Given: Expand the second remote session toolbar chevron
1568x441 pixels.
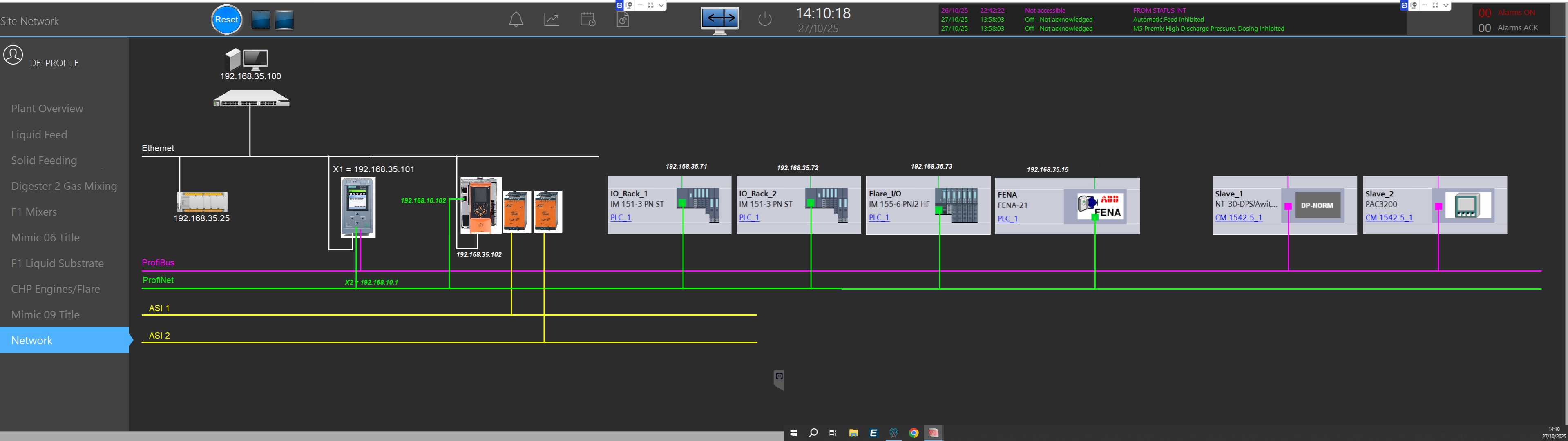Looking at the screenshot, I should [1446, 5].
